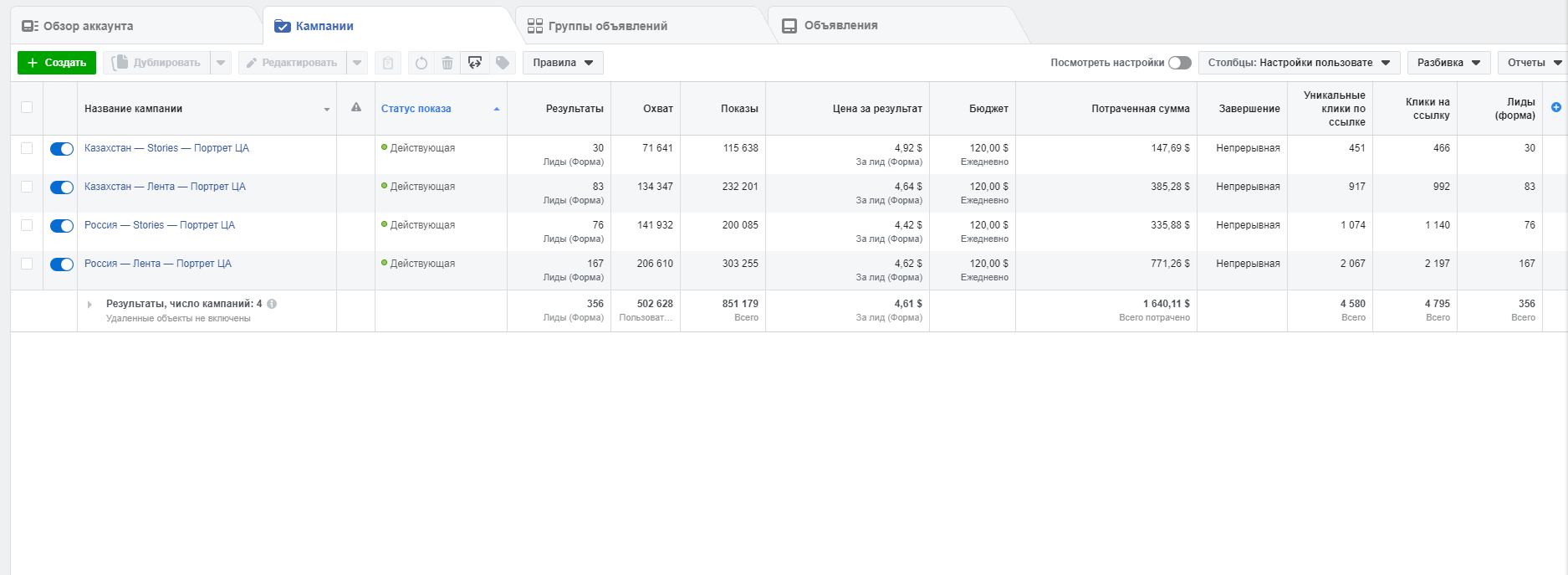Open the Объявления tab
Screen dimensions: 1568x575
tap(840, 26)
